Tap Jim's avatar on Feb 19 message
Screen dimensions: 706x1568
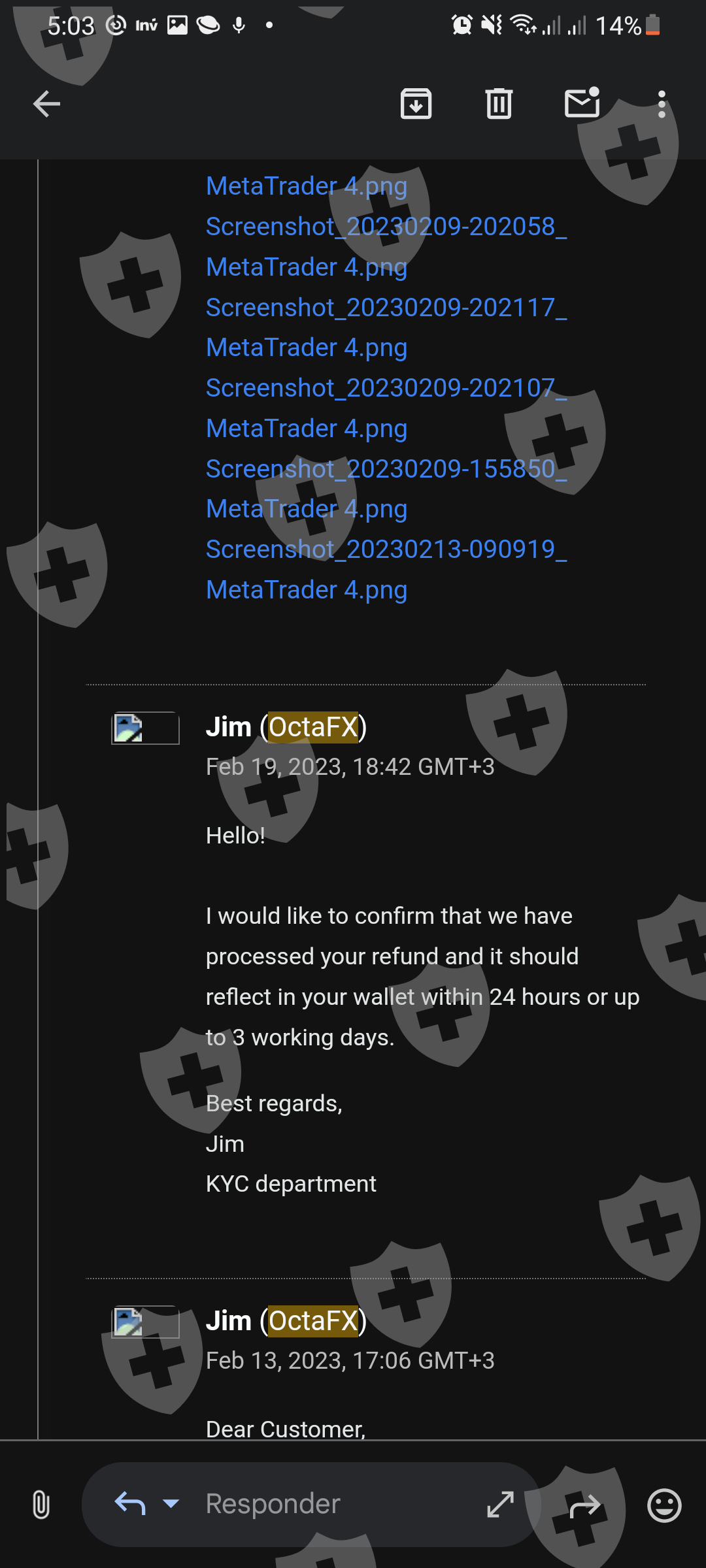pyautogui.click(x=145, y=728)
